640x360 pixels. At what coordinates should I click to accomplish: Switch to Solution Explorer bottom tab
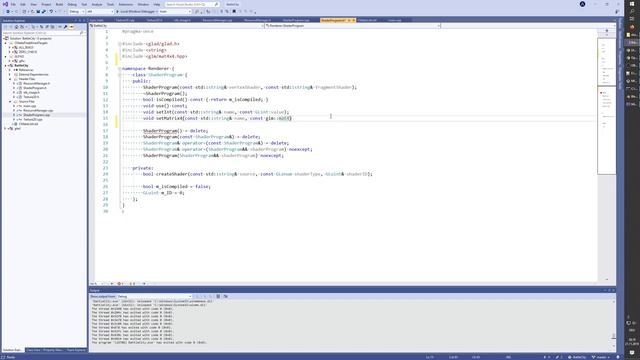(13, 350)
